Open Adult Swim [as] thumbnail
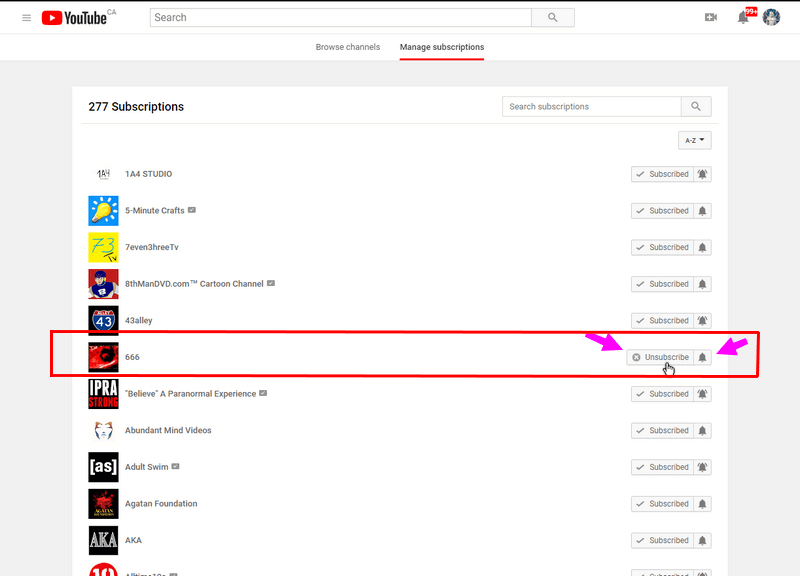800x576 pixels. tap(104, 467)
